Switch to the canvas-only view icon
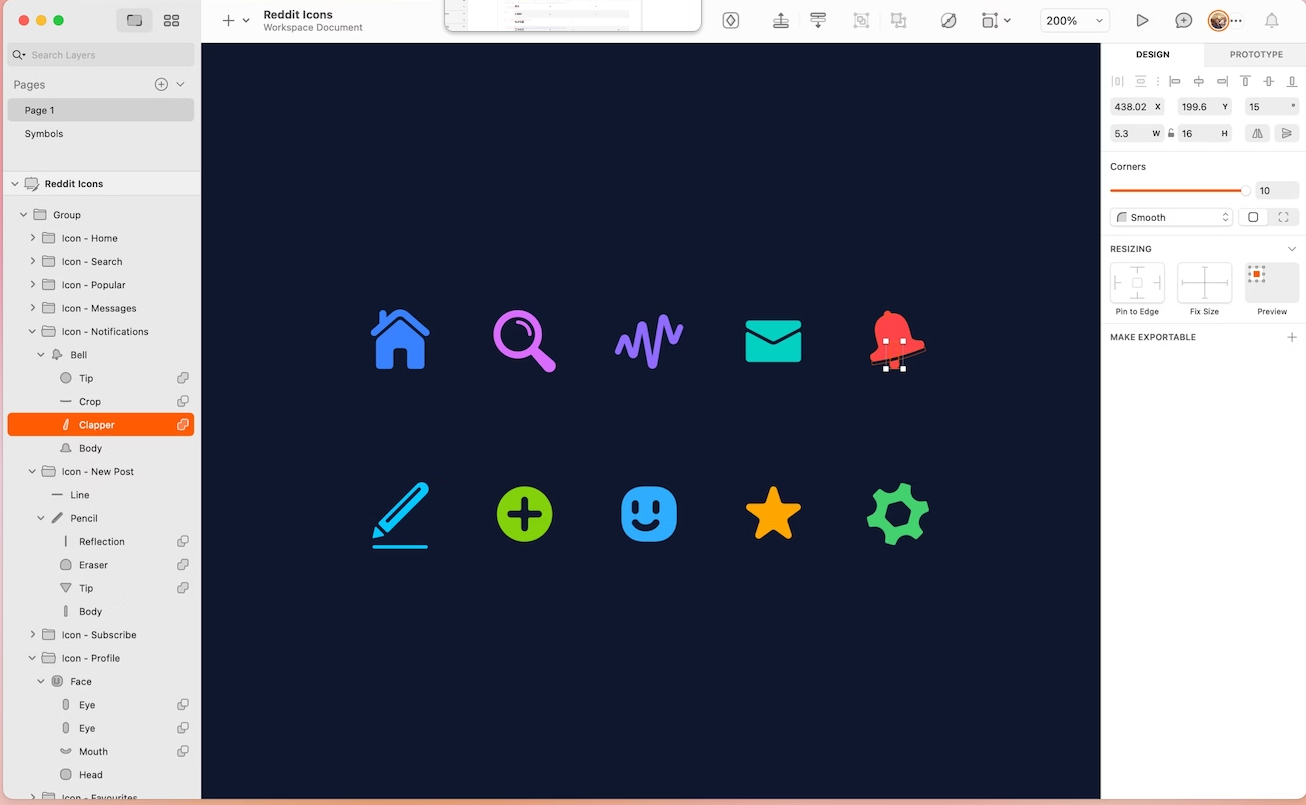1306x805 pixels. 134,20
